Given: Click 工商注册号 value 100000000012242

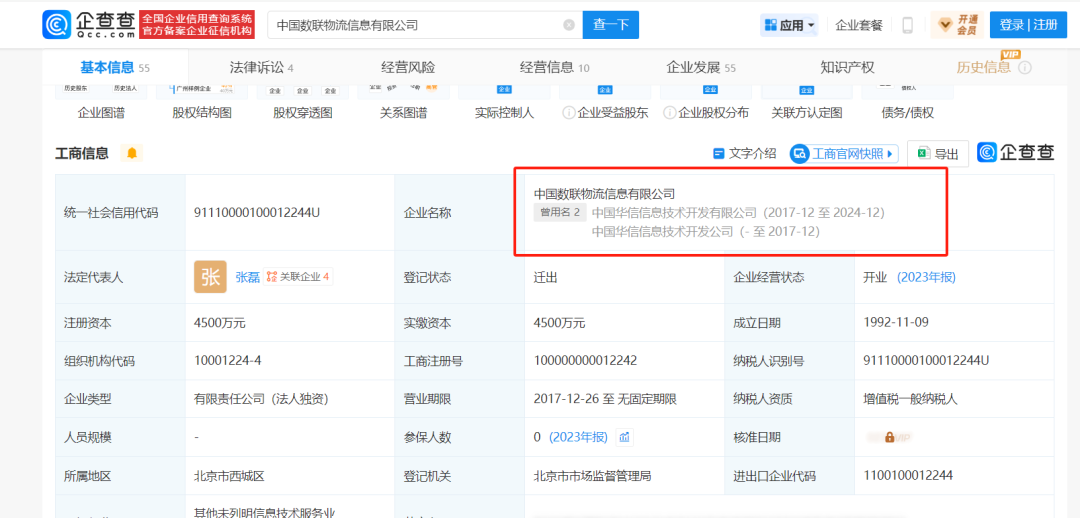Looking at the screenshot, I should [585, 360].
